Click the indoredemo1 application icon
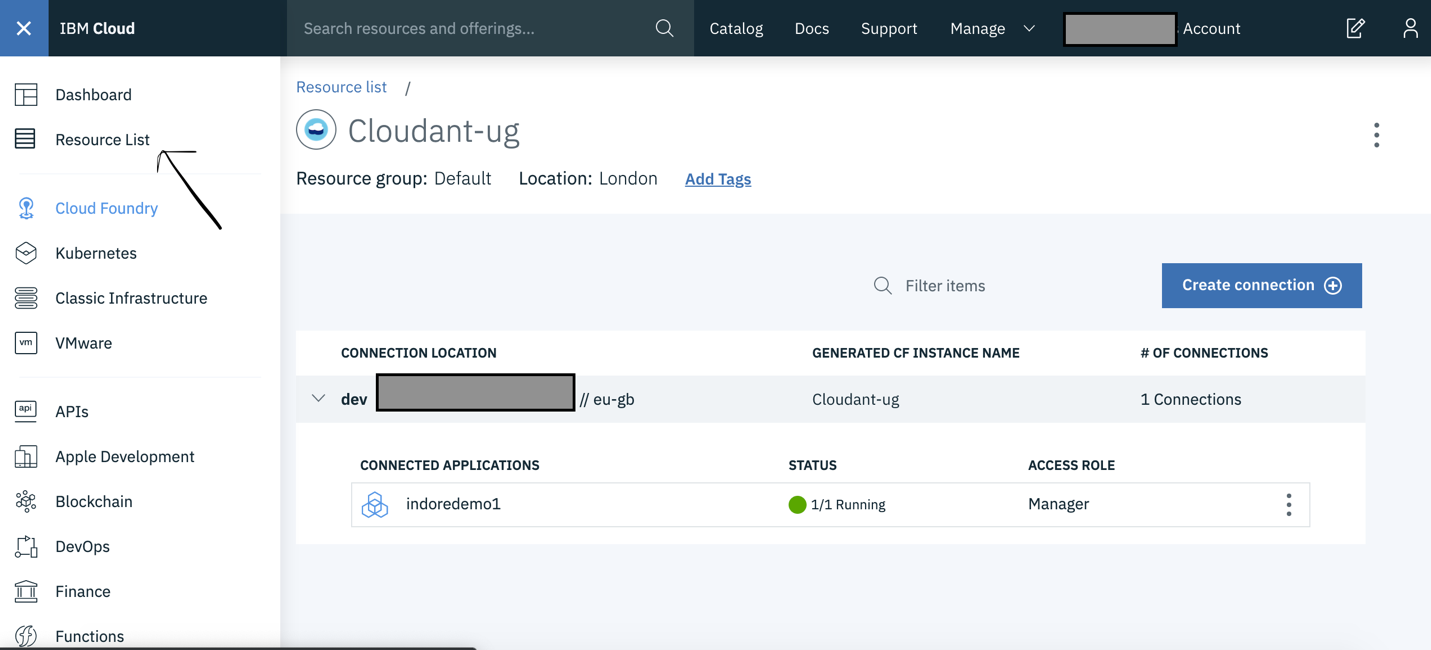The width and height of the screenshot is (1431, 650). (x=375, y=505)
